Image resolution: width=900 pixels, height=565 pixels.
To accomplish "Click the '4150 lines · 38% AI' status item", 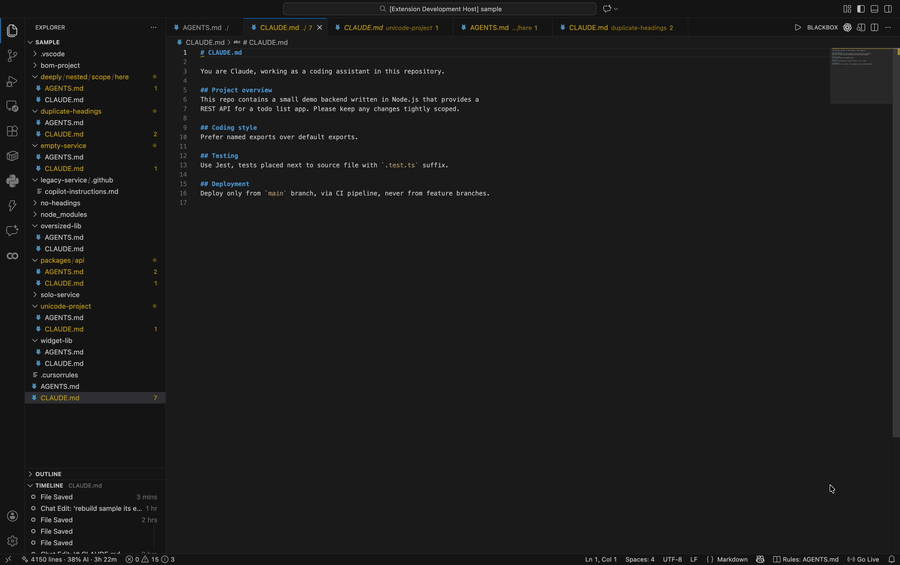I will click(x=69, y=559).
